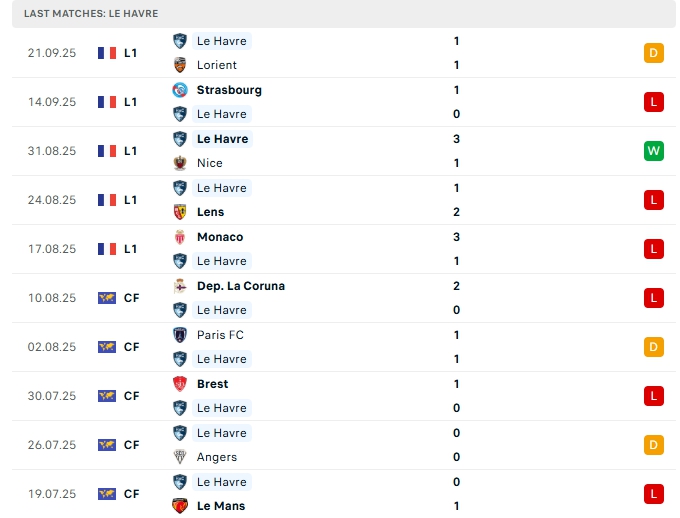Viewport: 680px width, 518px height.
Task: Click the CF competition label on 10.08.25
Action: [131, 298]
